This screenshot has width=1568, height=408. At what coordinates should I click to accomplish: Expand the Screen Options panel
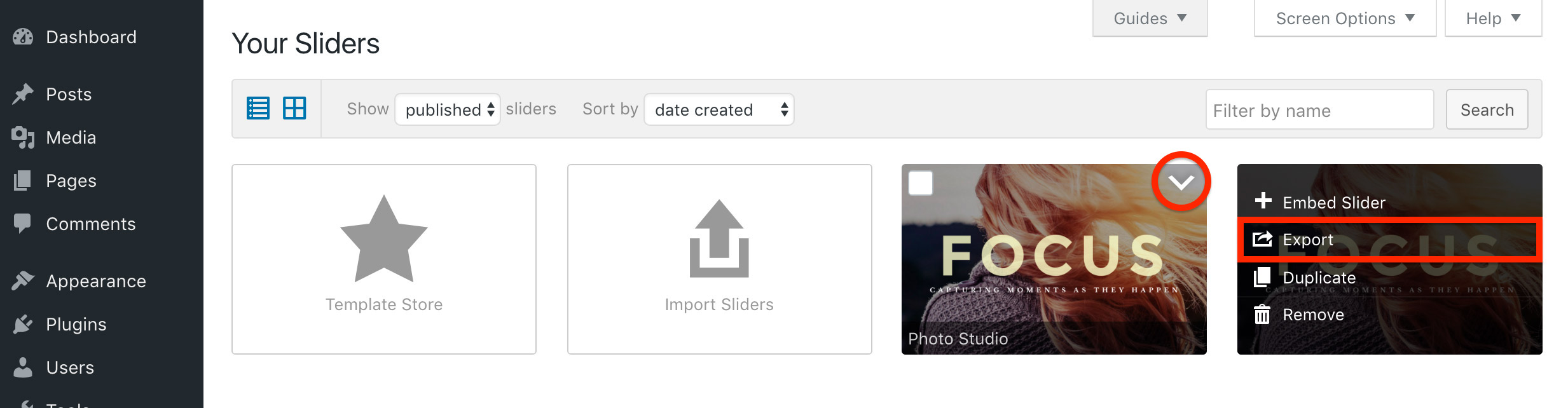point(1345,18)
